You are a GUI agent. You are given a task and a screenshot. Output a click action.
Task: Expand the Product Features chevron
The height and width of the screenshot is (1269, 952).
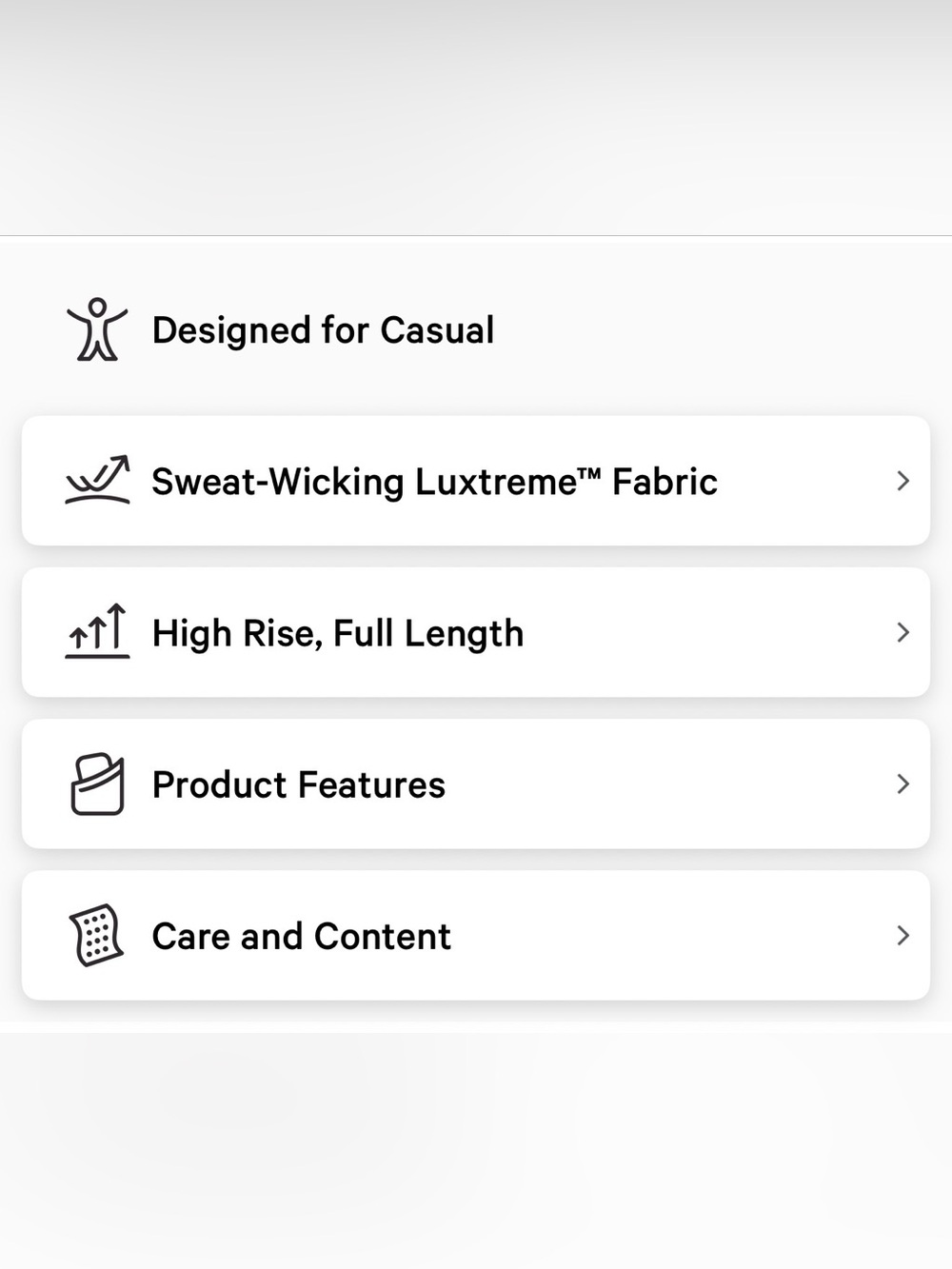[903, 783]
